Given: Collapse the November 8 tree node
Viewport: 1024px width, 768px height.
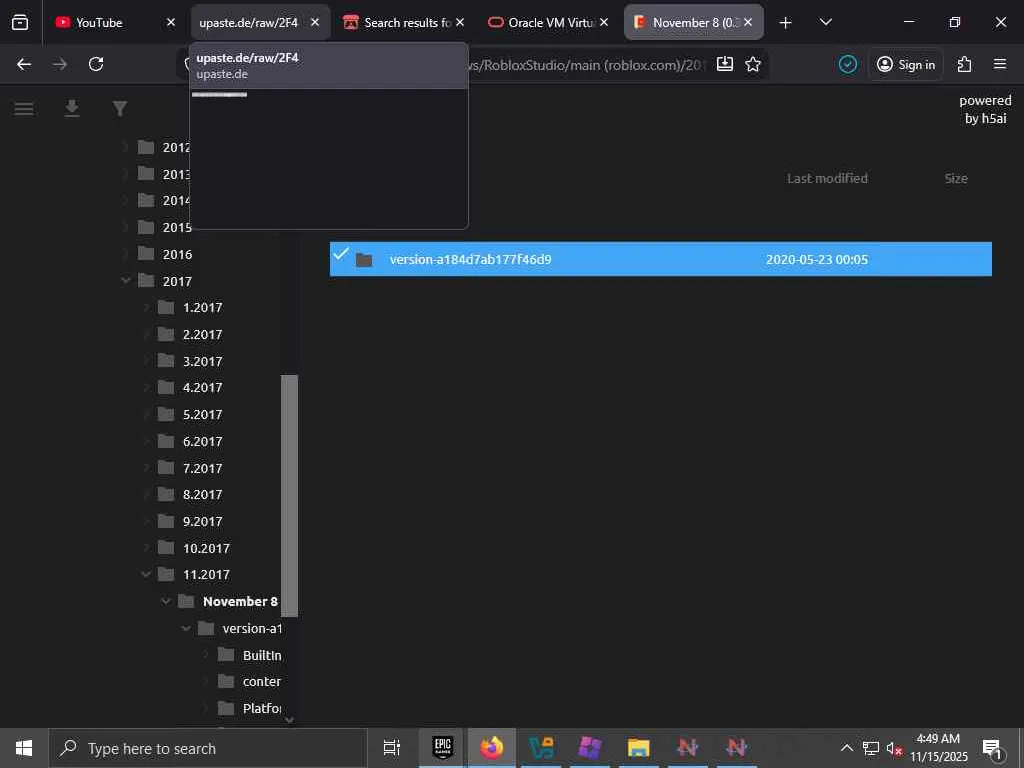Looking at the screenshot, I should click(x=166, y=601).
